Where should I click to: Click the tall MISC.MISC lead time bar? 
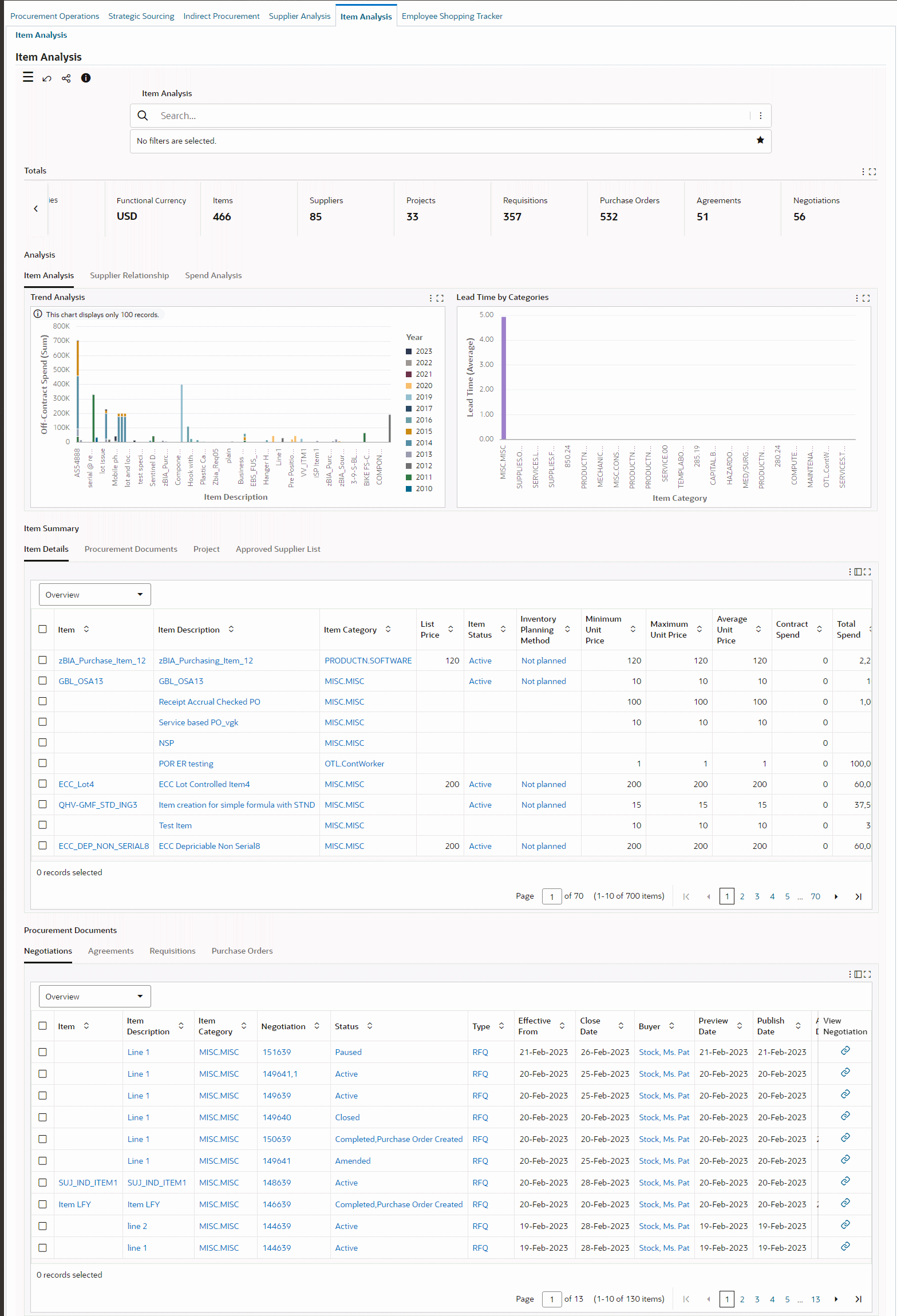(x=504, y=378)
